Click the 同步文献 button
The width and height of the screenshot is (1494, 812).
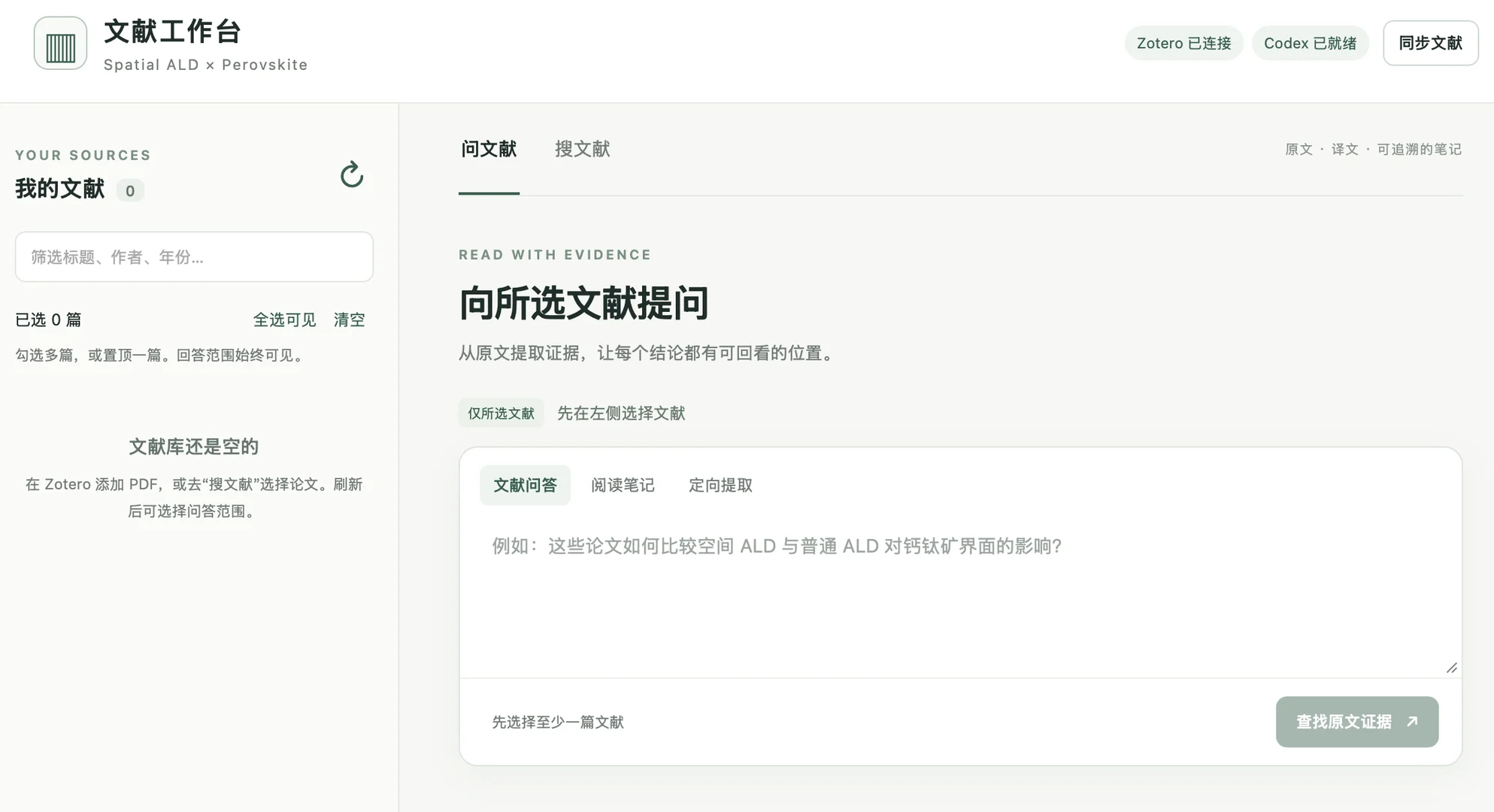(x=1431, y=43)
